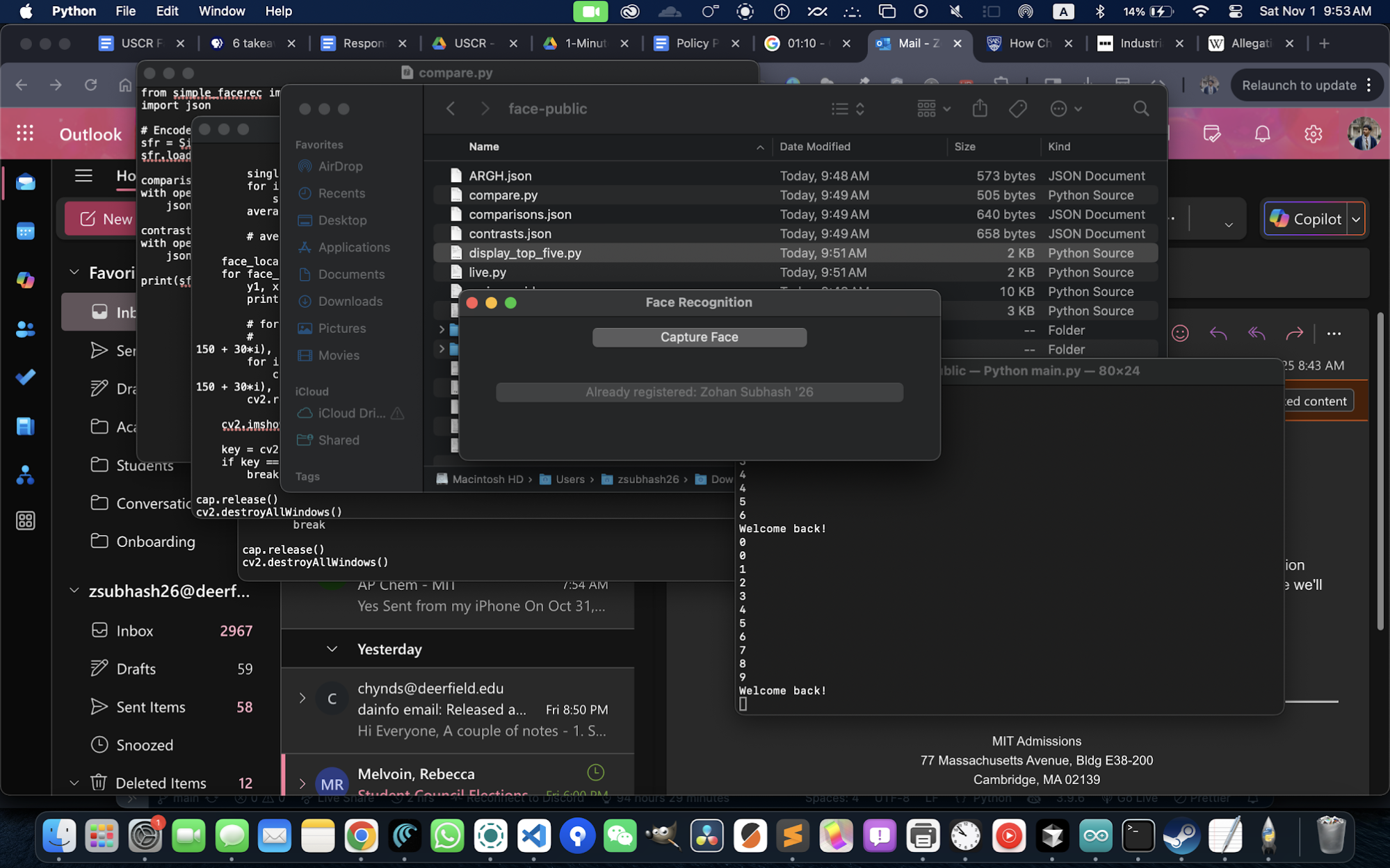The image size is (1390, 868).
Task: Collapse the Yesterday mail group
Action: tap(332, 649)
